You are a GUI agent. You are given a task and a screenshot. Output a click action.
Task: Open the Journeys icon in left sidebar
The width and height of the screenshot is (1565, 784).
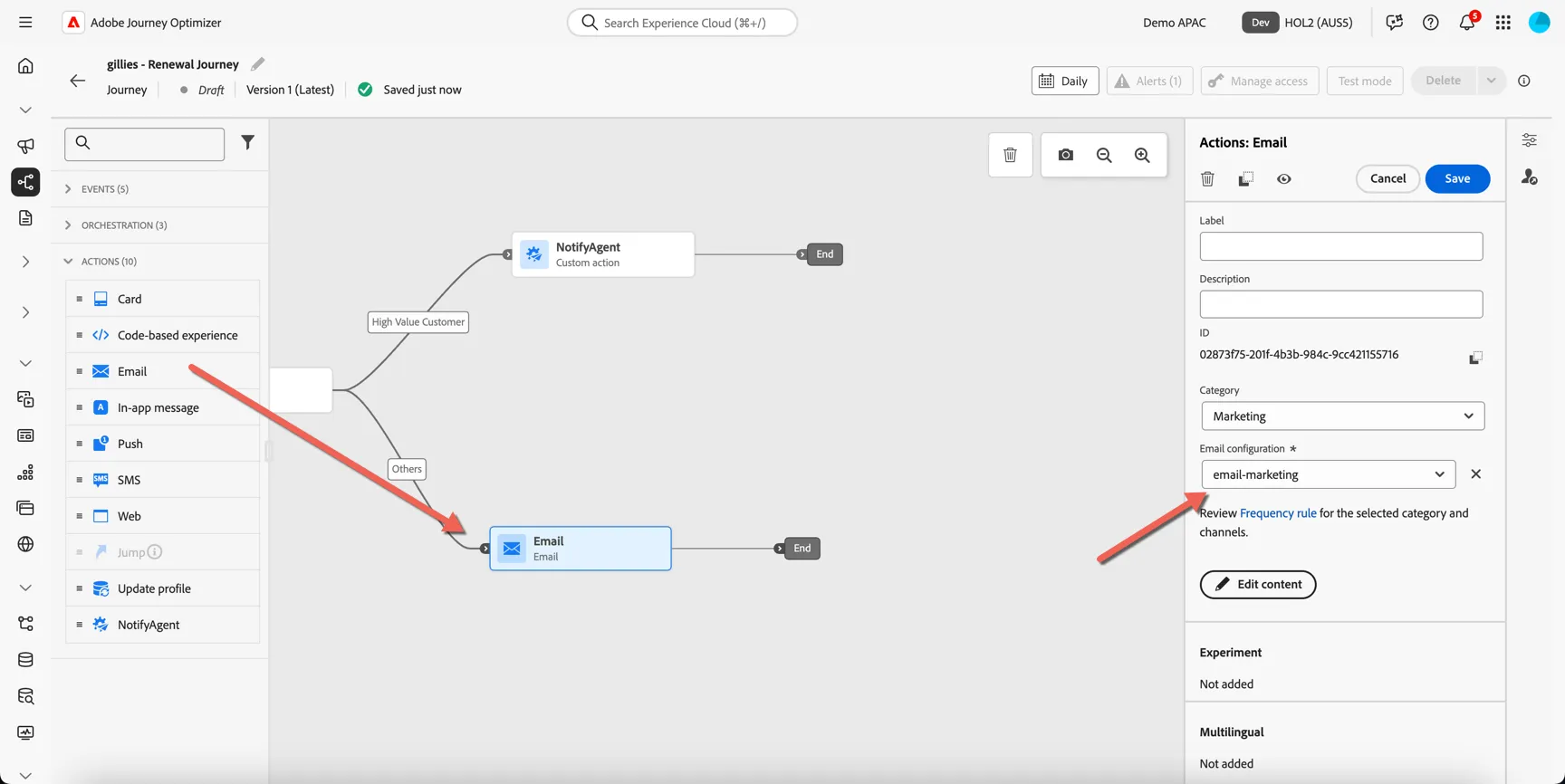point(25,182)
